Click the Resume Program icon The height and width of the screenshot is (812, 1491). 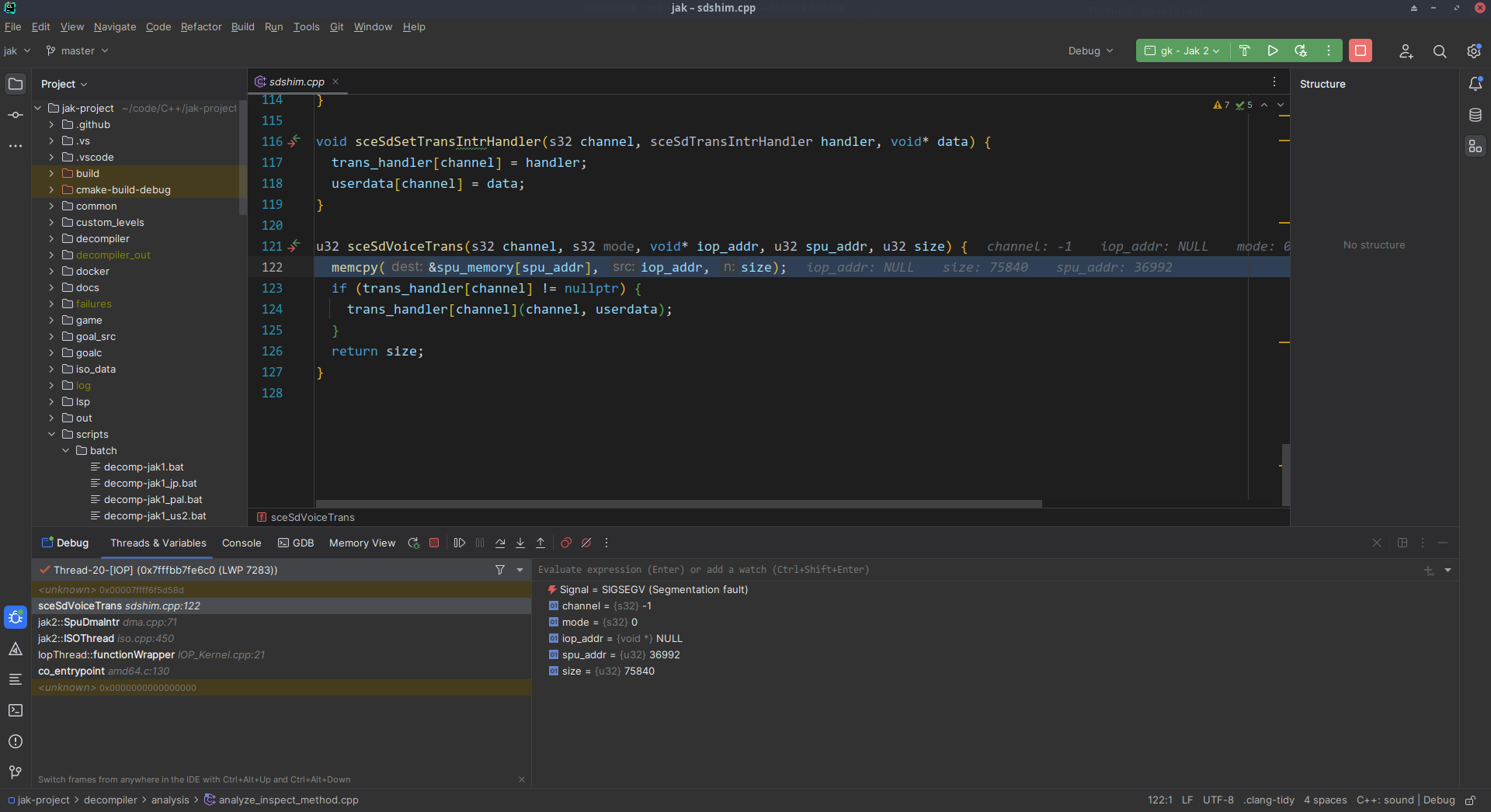pos(460,543)
